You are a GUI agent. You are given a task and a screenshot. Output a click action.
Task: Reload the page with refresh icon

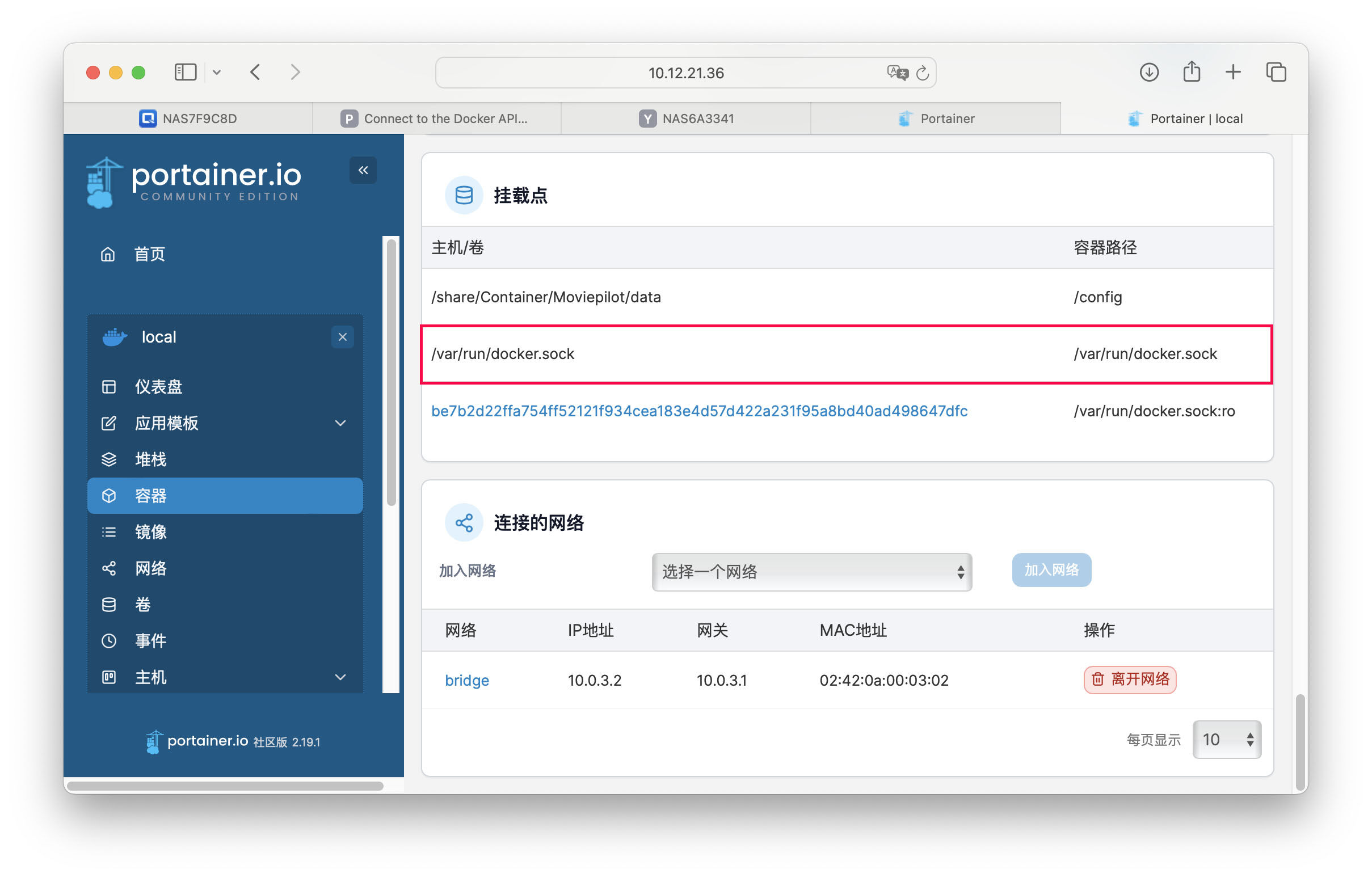coord(922,73)
